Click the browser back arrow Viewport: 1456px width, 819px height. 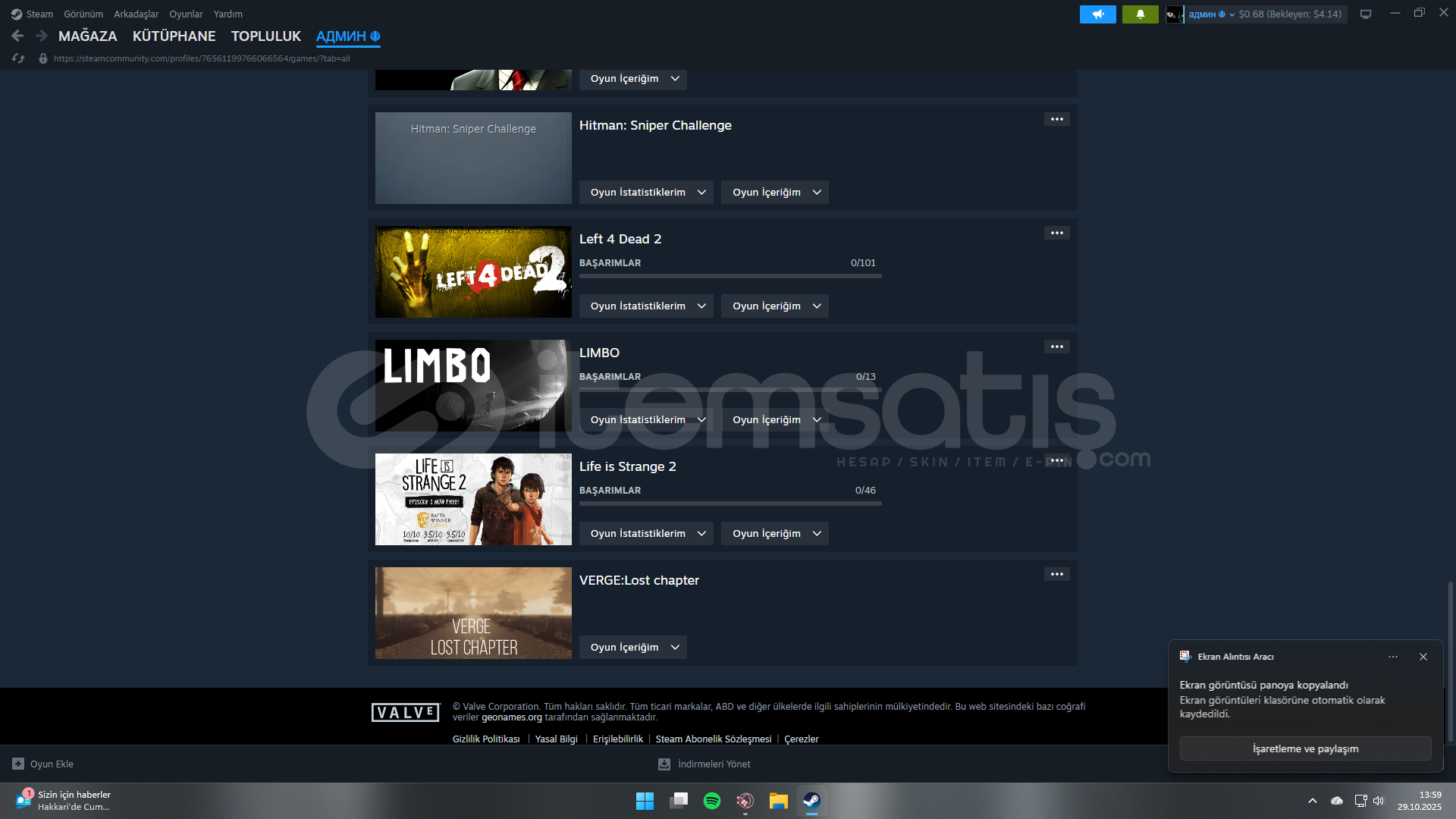point(17,36)
